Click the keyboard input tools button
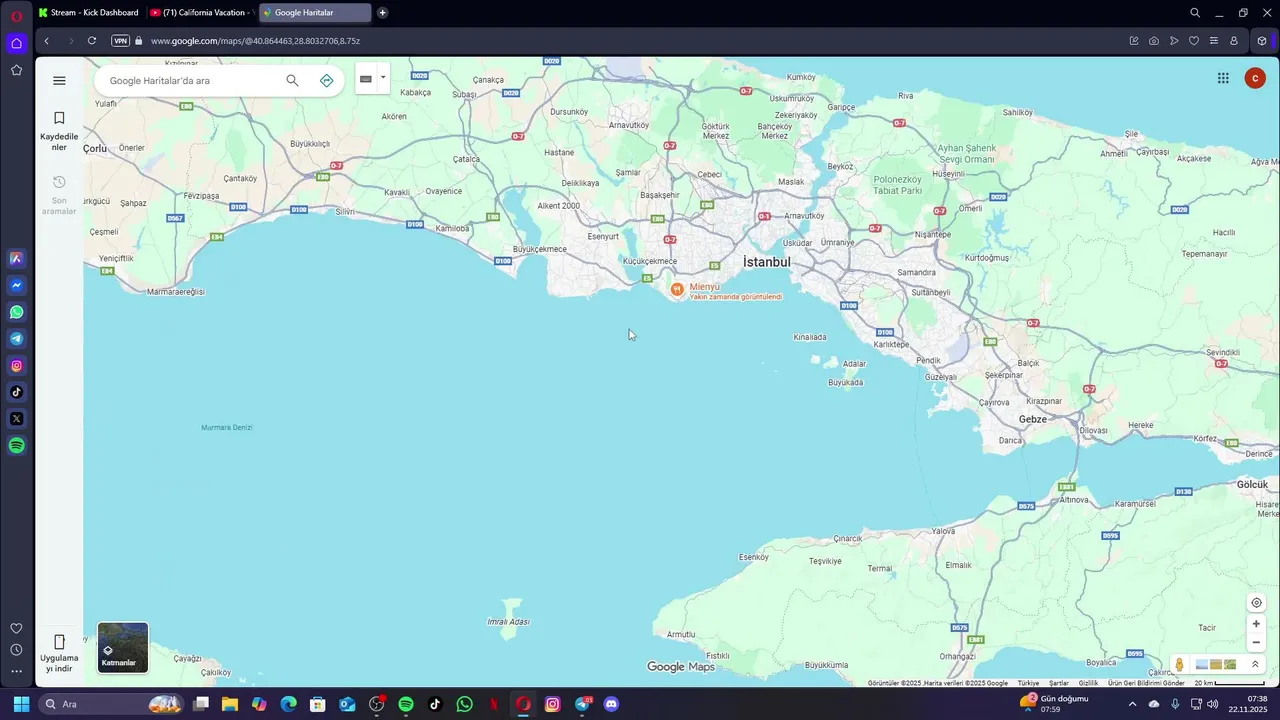The height and width of the screenshot is (720, 1280). coord(366,79)
